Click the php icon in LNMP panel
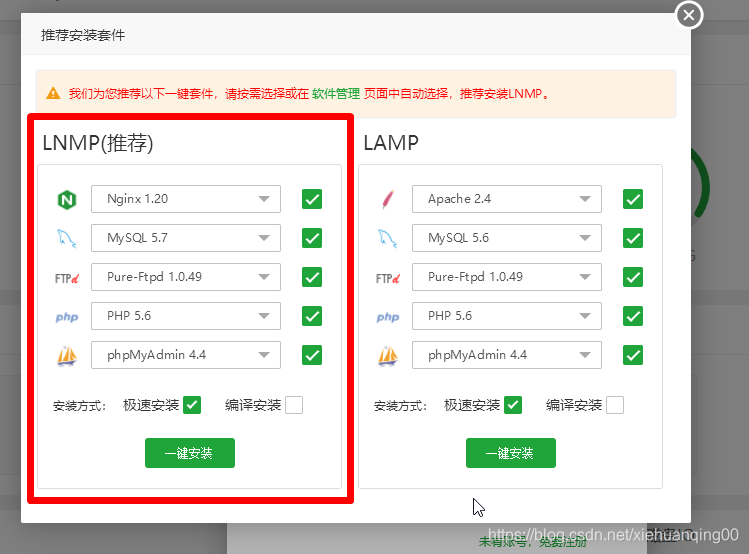This screenshot has width=749, height=554. (67, 317)
